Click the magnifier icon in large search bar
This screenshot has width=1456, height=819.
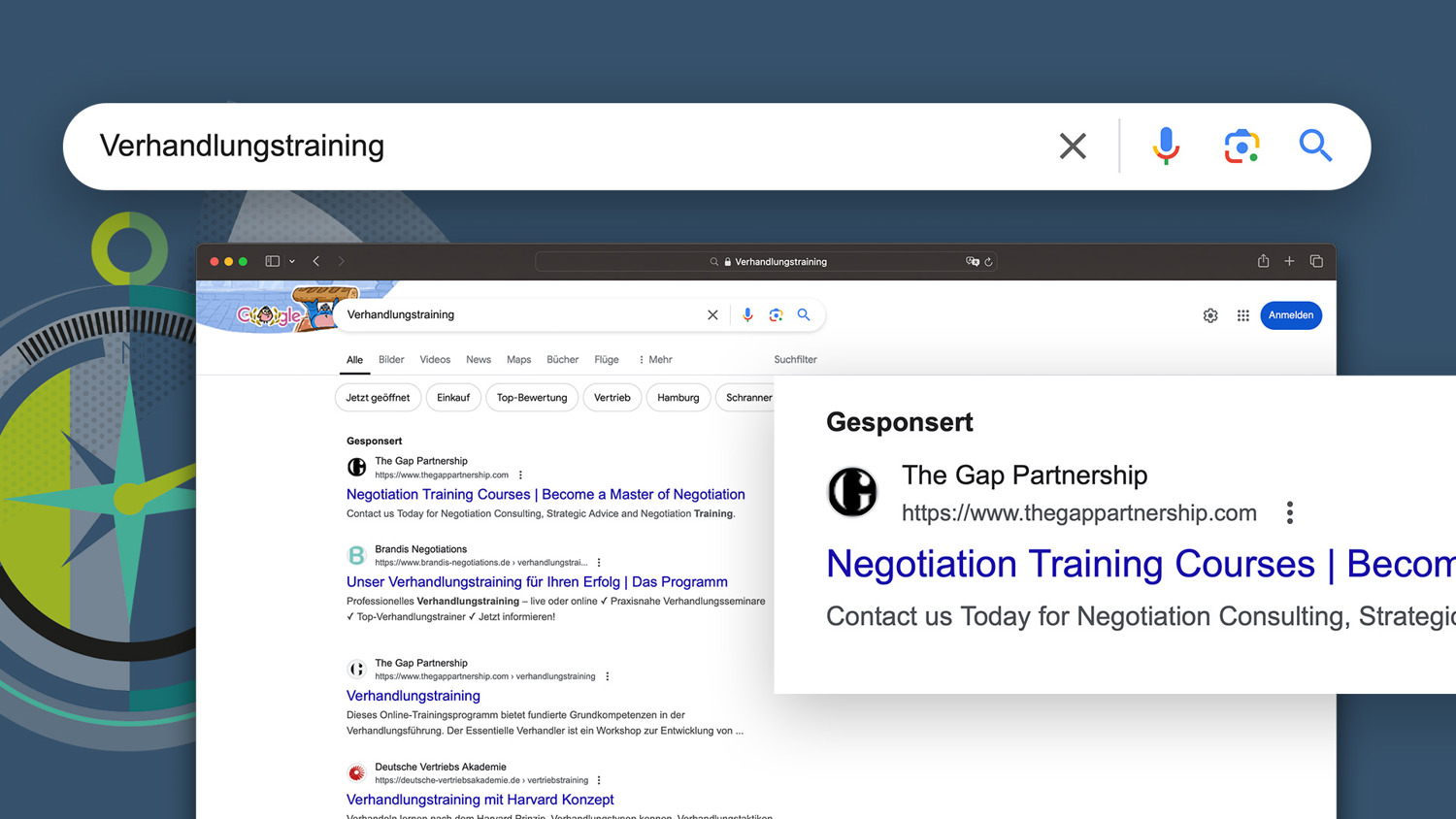[x=1315, y=146]
